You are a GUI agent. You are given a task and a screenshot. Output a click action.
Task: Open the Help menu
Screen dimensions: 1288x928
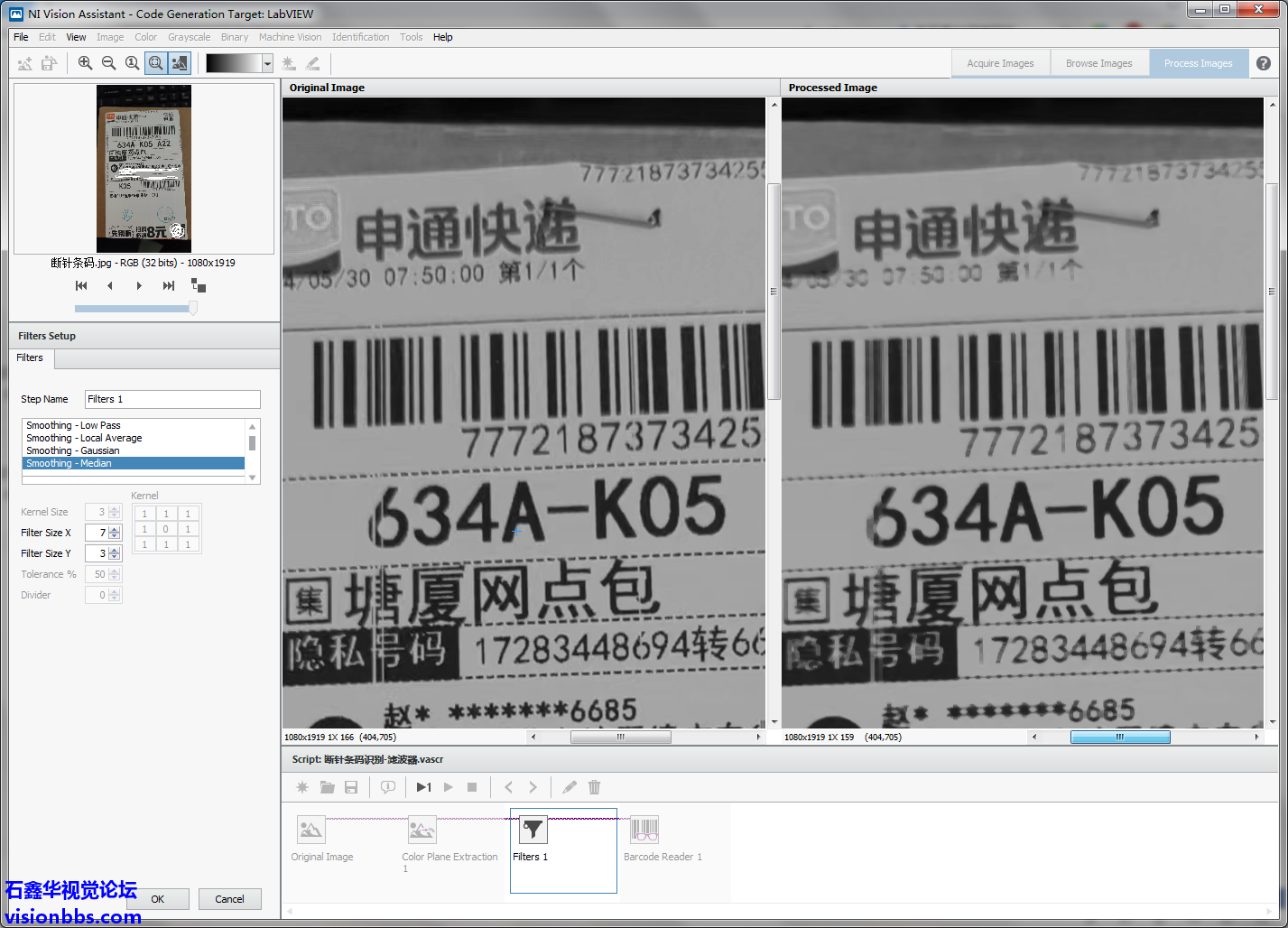click(442, 37)
